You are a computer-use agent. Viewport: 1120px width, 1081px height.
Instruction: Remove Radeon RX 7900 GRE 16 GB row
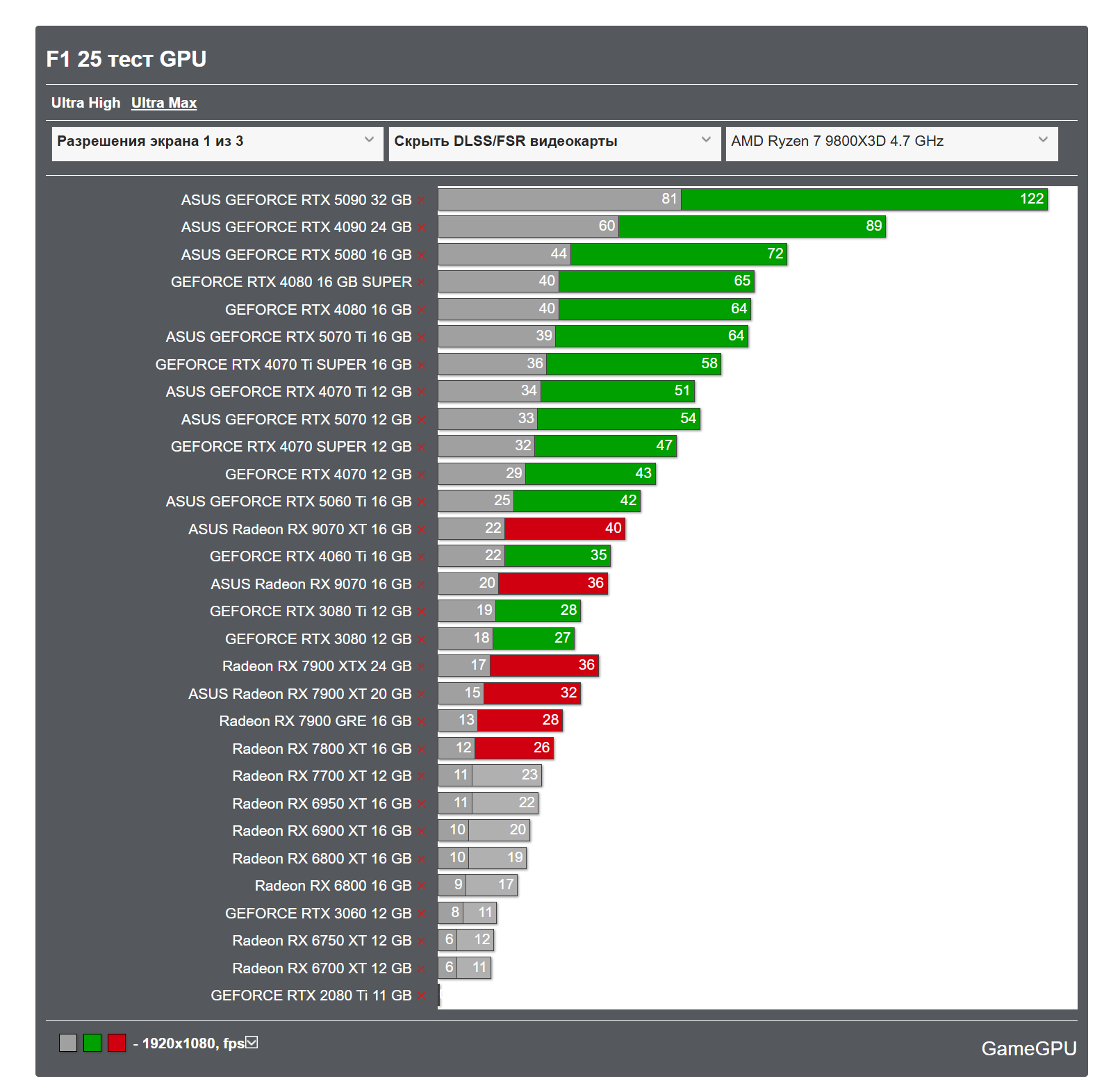coord(422,722)
